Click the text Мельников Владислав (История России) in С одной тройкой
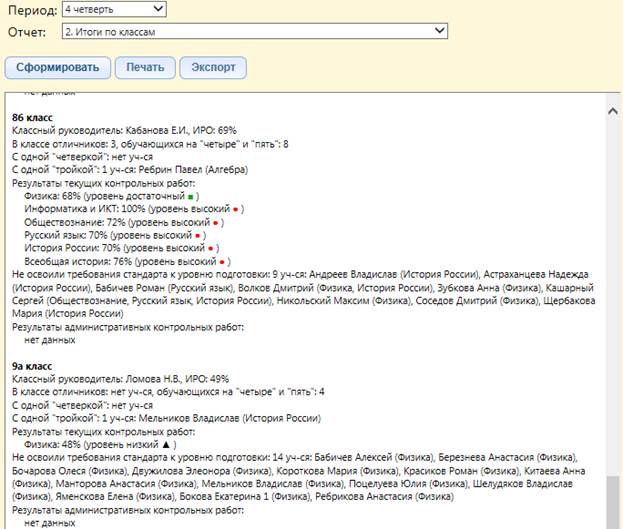This screenshot has width=623, height=529. pos(230,418)
